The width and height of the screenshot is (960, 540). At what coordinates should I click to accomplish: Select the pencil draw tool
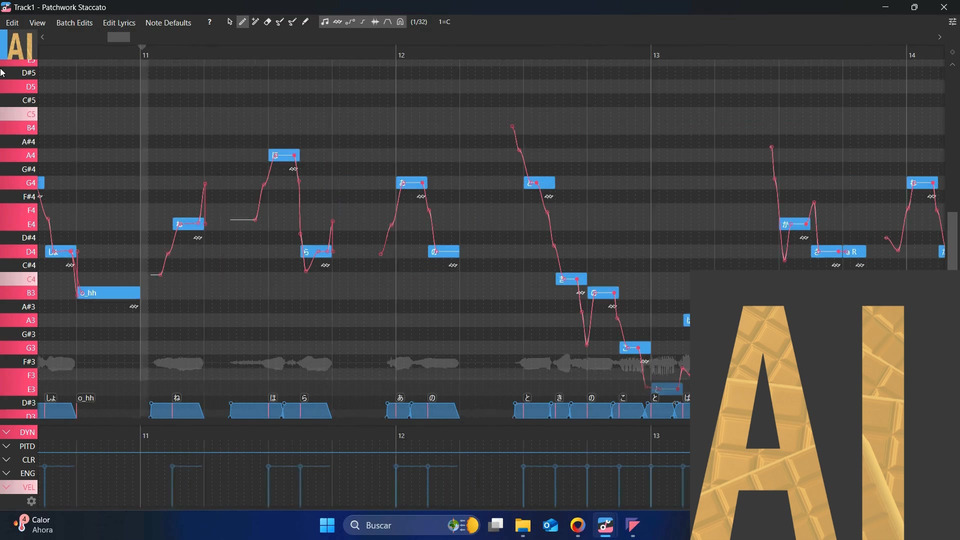coord(242,22)
